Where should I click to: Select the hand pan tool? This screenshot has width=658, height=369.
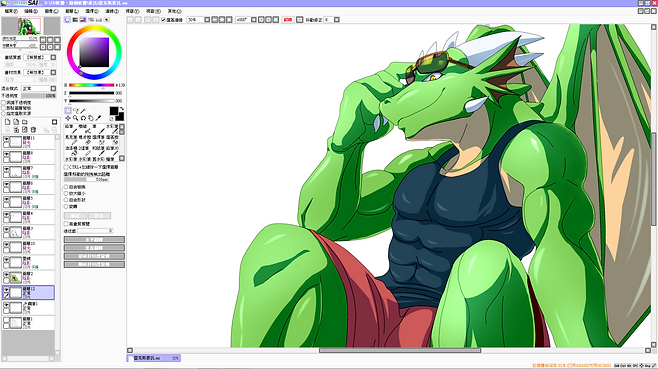tap(91, 118)
